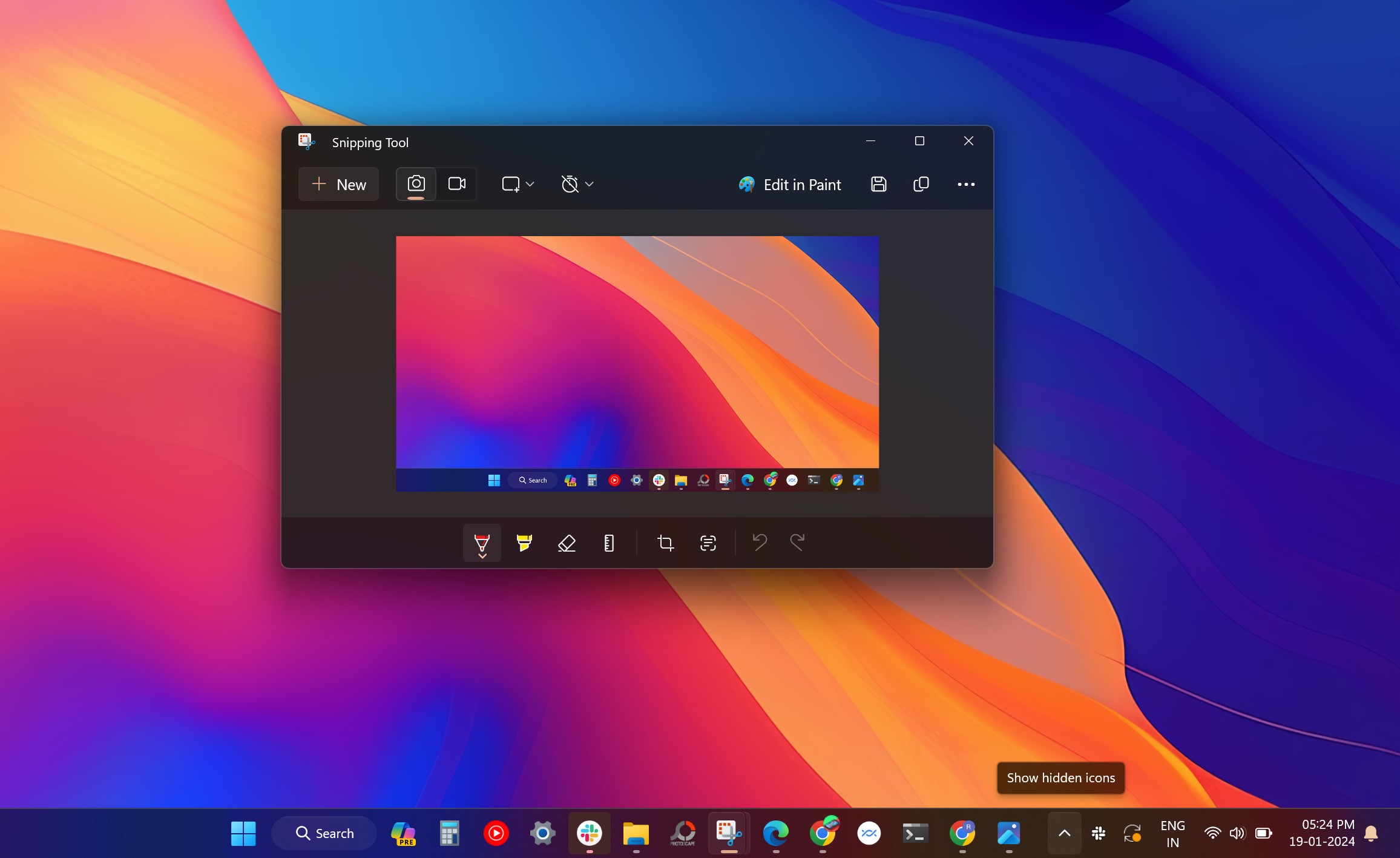Select the Highlighter tool
Screen dimensions: 1400x858
[523, 543]
